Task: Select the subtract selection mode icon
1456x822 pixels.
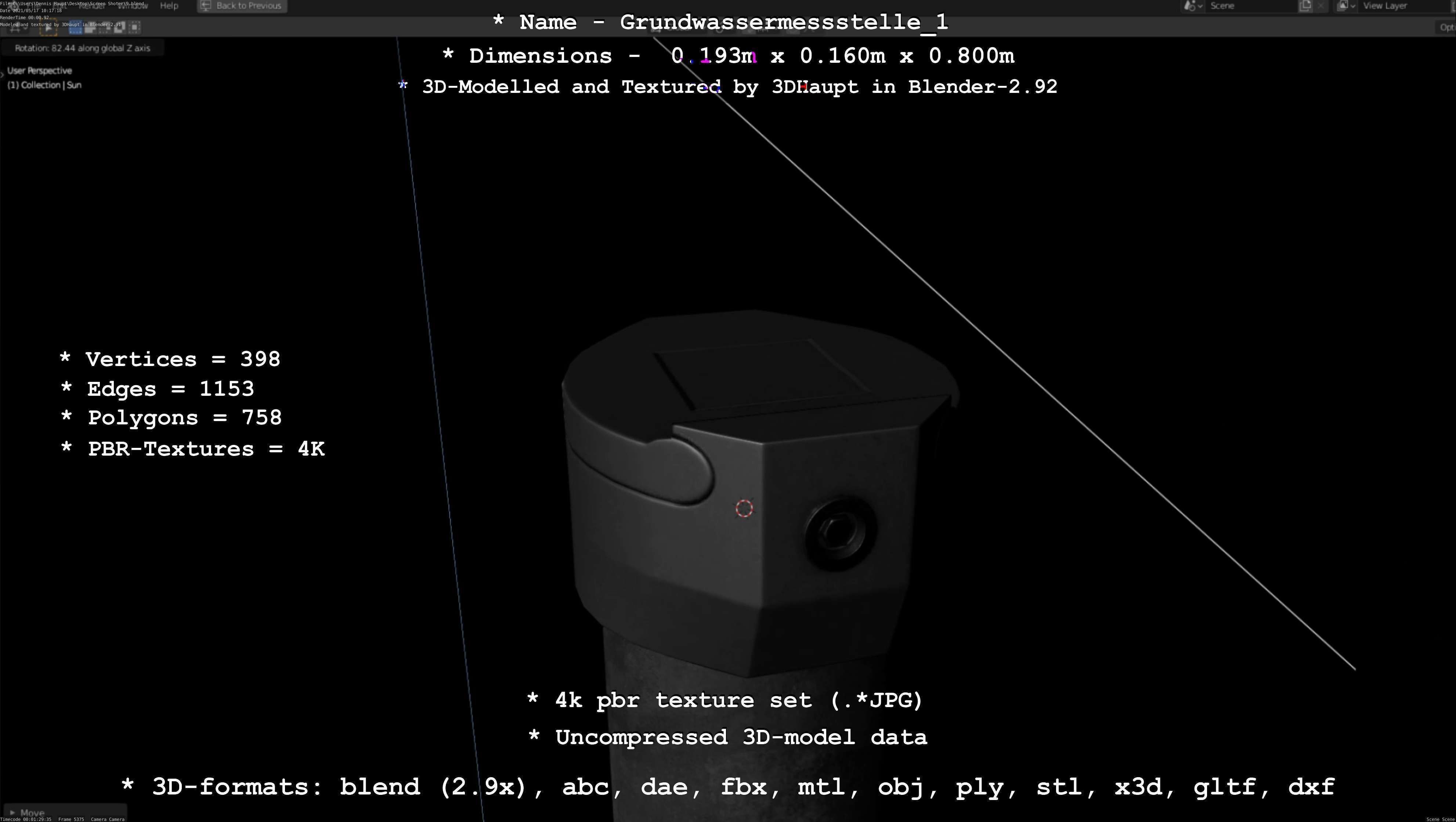Action: click(105, 27)
